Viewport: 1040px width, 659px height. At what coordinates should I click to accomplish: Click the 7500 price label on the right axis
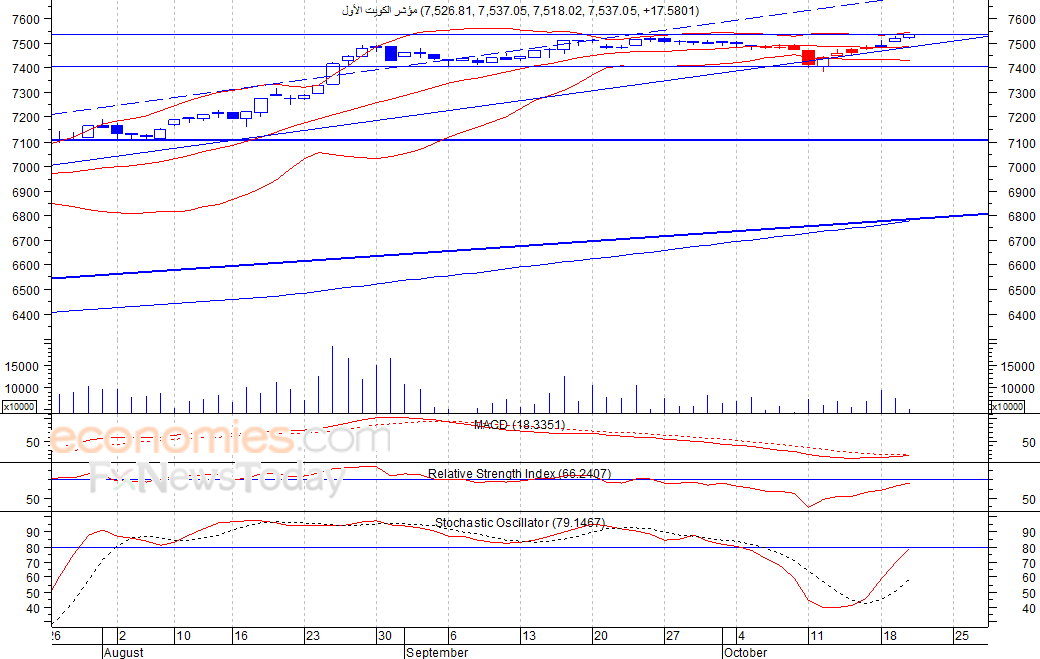(1021, 44)
